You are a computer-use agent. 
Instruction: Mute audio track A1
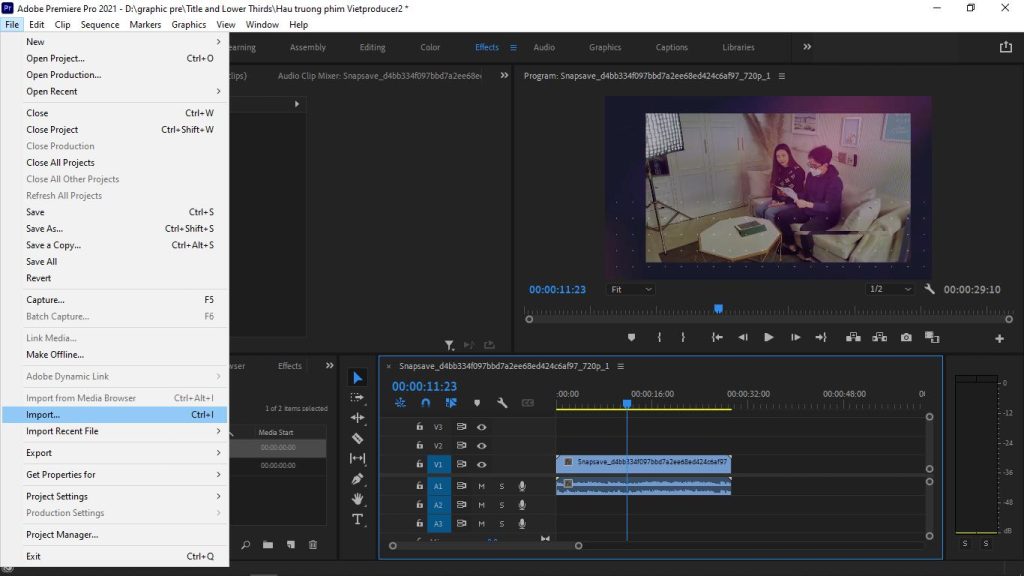[482, 486]
